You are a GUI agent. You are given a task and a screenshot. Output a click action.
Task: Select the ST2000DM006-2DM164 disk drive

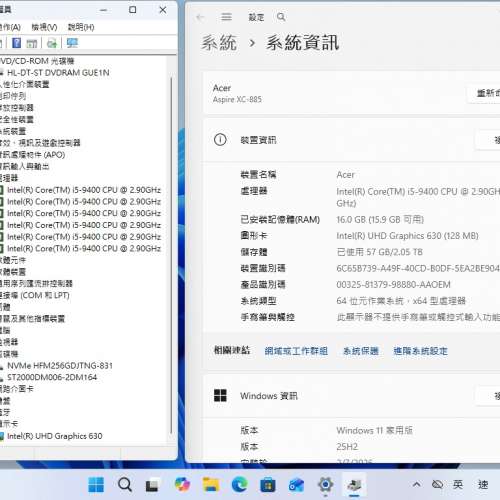(52, 377)
